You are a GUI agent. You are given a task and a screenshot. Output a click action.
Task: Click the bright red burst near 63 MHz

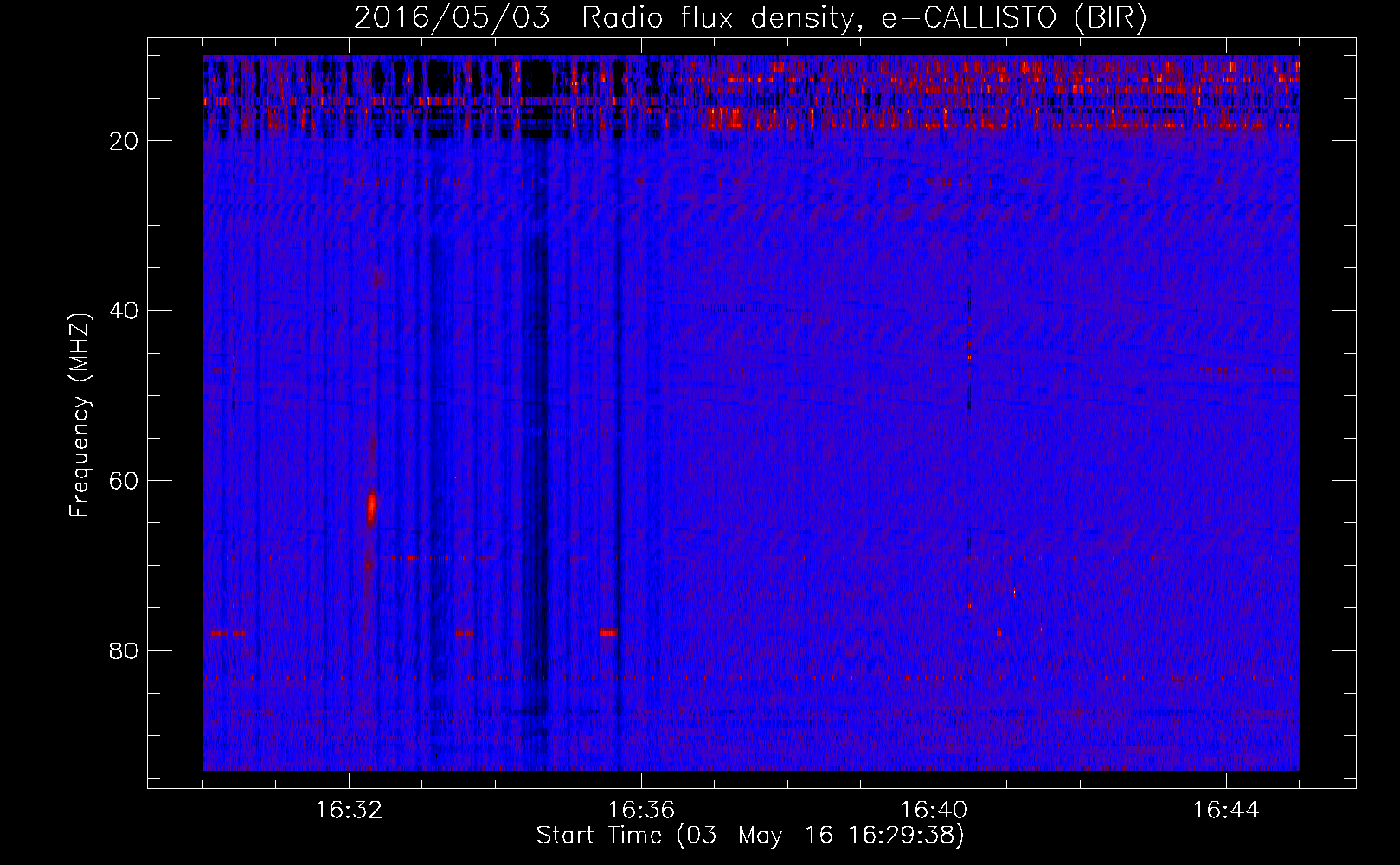point(371,507)
